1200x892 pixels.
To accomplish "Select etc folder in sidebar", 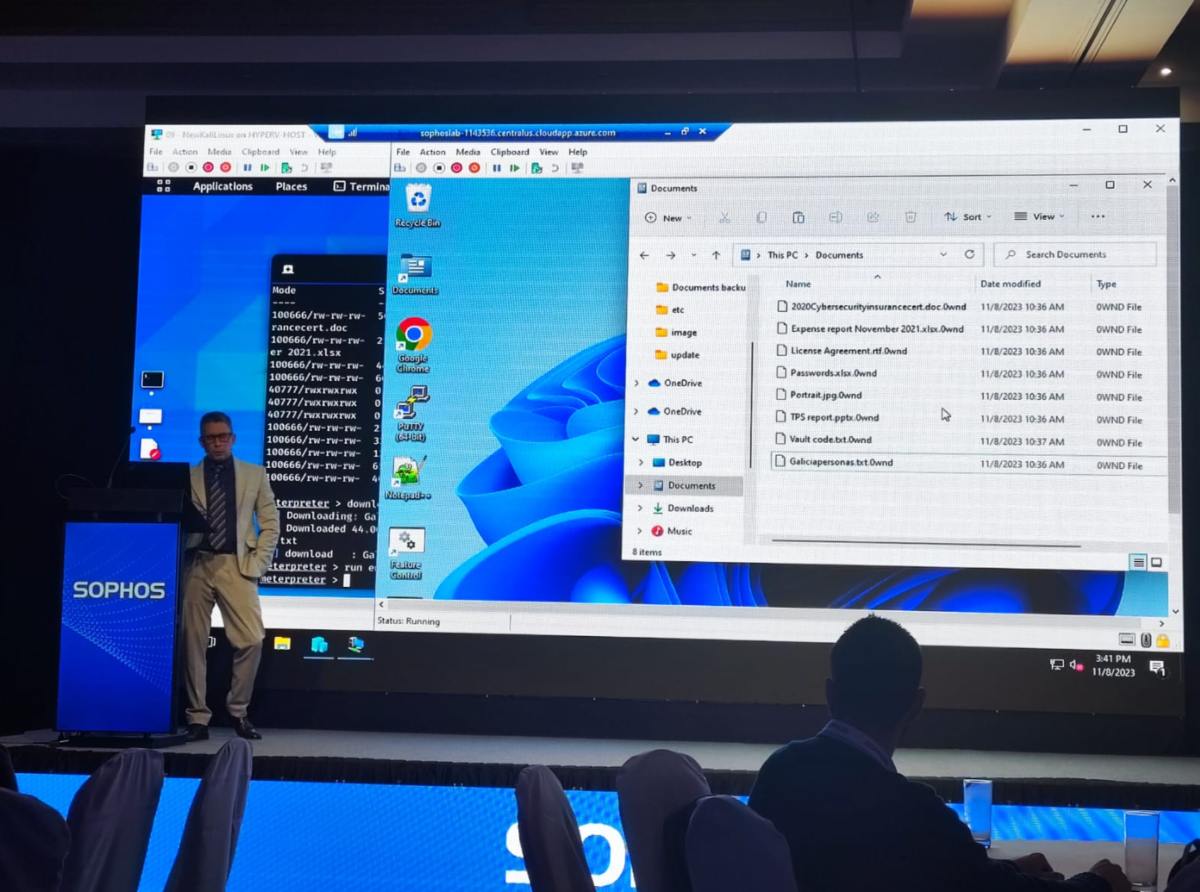I will click(670, 310).
